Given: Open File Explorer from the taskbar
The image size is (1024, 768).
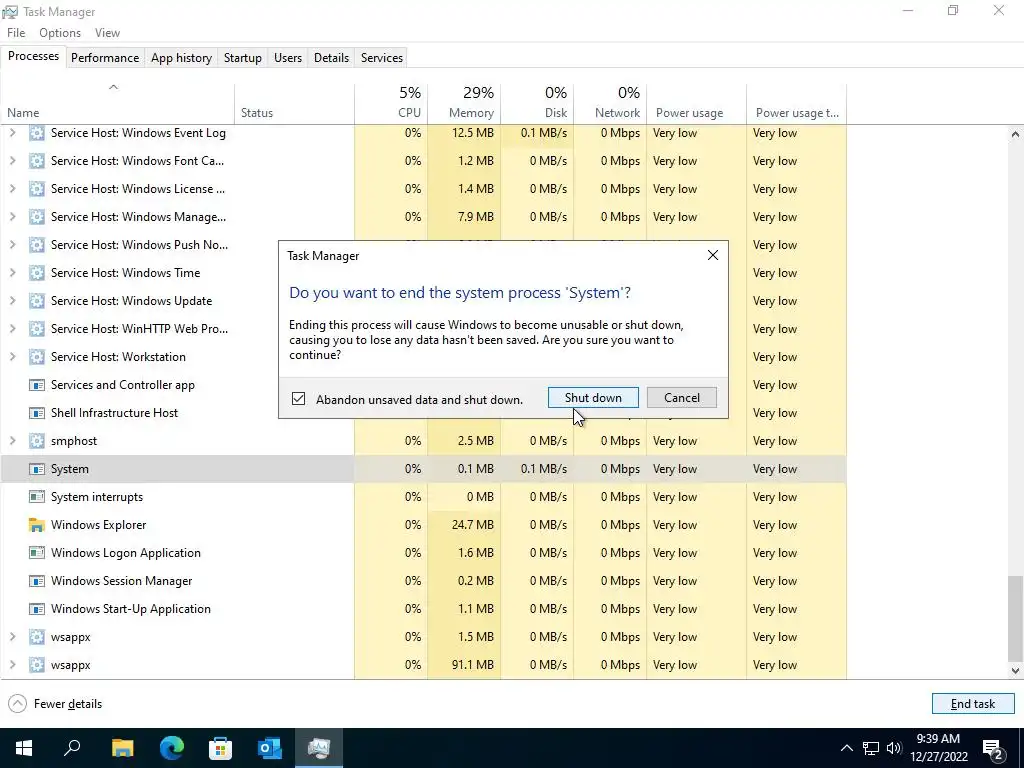Looking at the screenshot, I should 122,748.
